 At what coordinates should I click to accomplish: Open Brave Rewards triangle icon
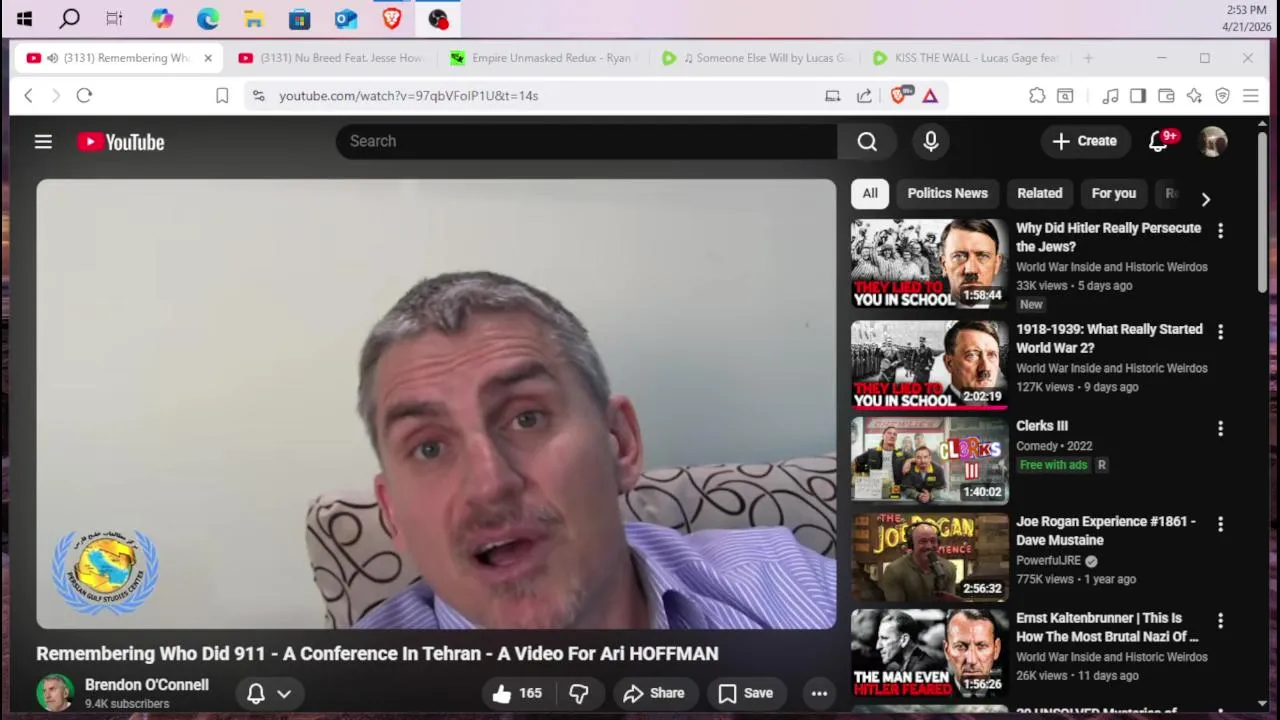click(x=930, y=95)
